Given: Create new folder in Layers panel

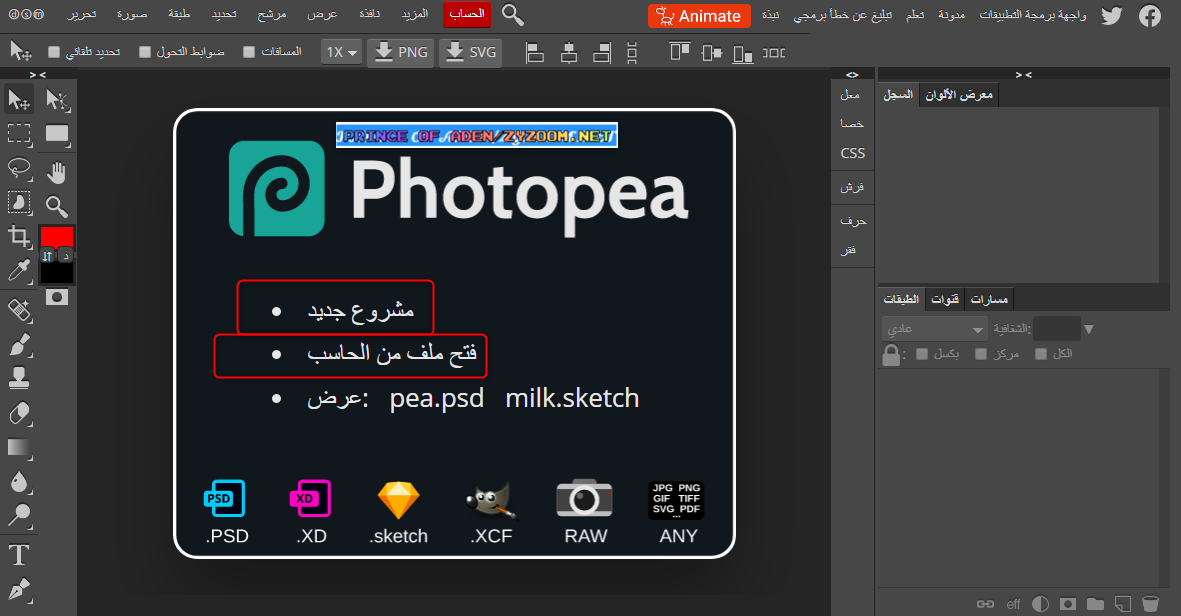Looking at the screenshot, I should (1095, 604).
